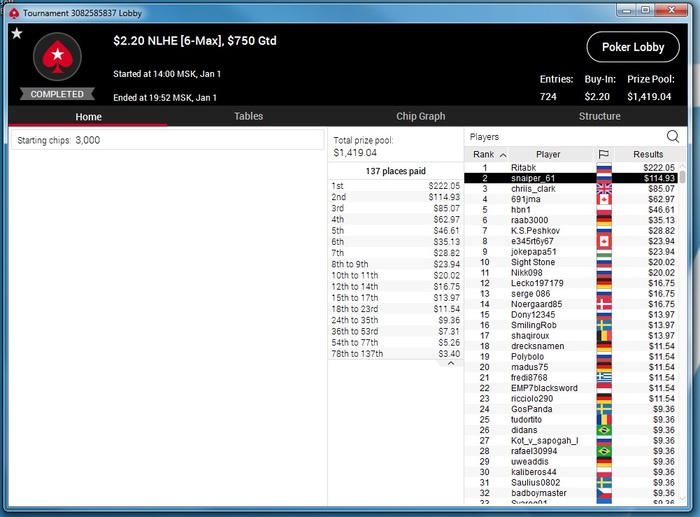Click the Brazil flag next to didans

point(604,430)
